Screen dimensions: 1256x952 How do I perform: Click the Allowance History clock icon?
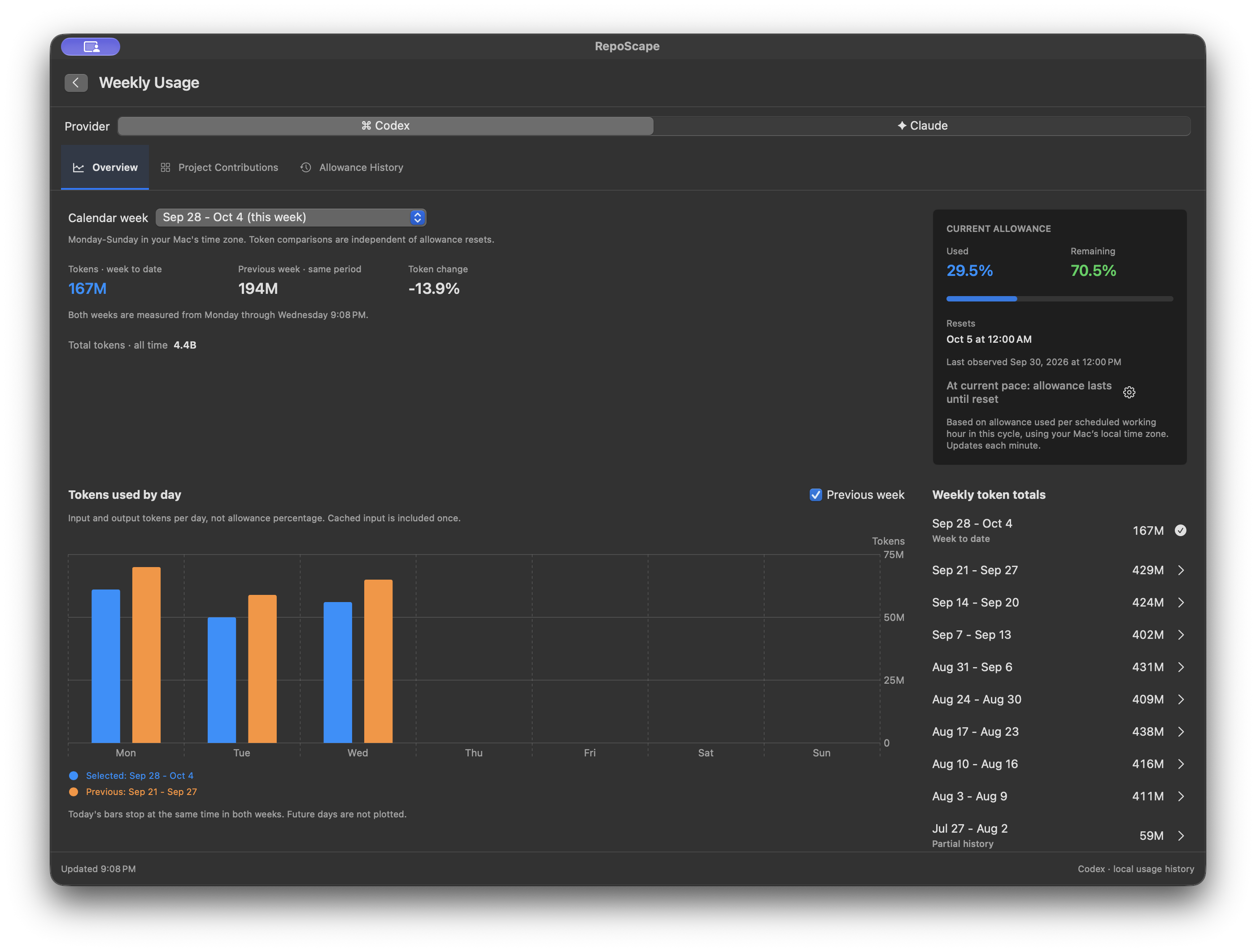pos(305,168)
